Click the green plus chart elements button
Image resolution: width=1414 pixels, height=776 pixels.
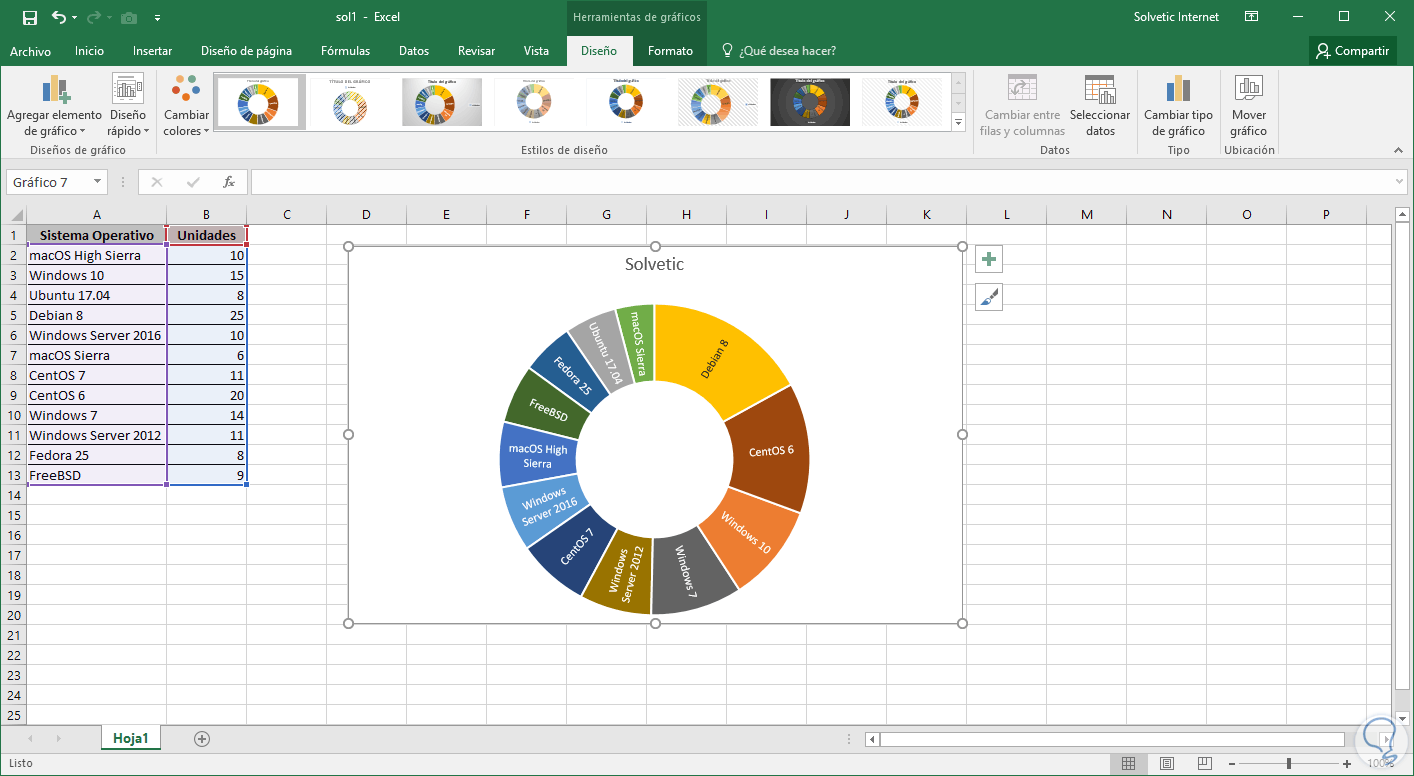click(x=989, y=260)
